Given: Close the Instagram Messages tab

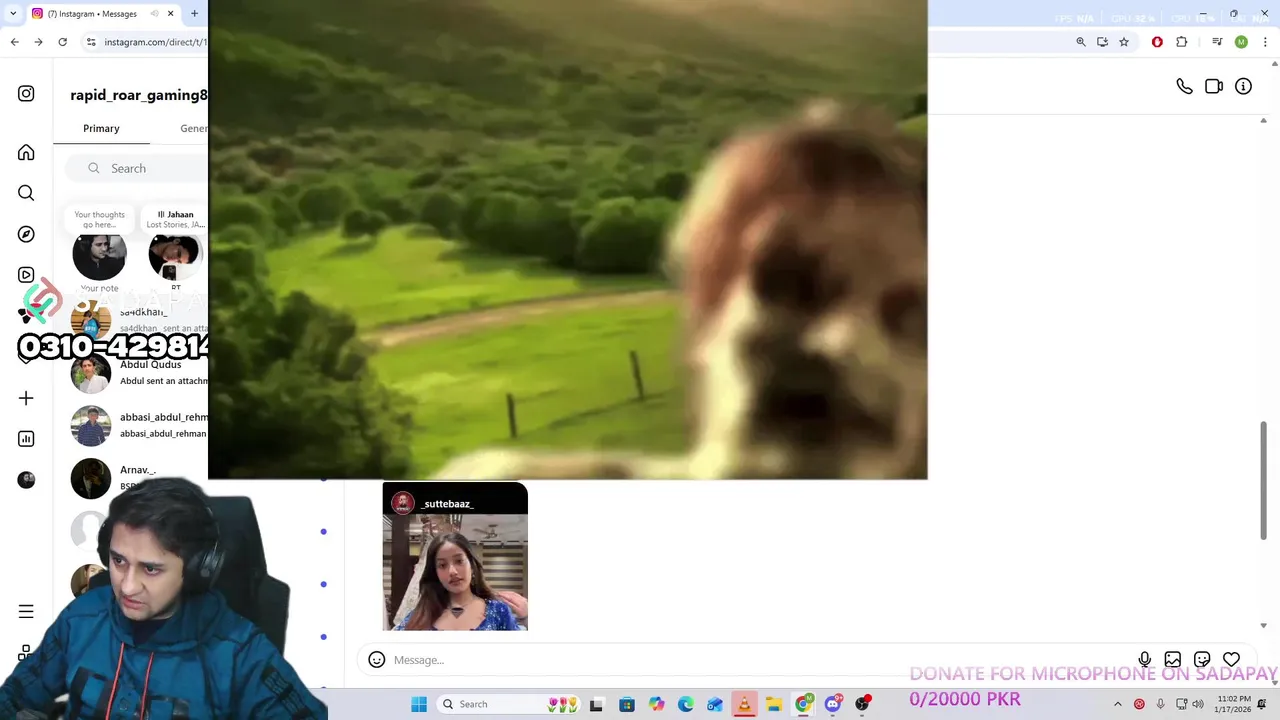Looking at the screenshot, I should point(170,13).
